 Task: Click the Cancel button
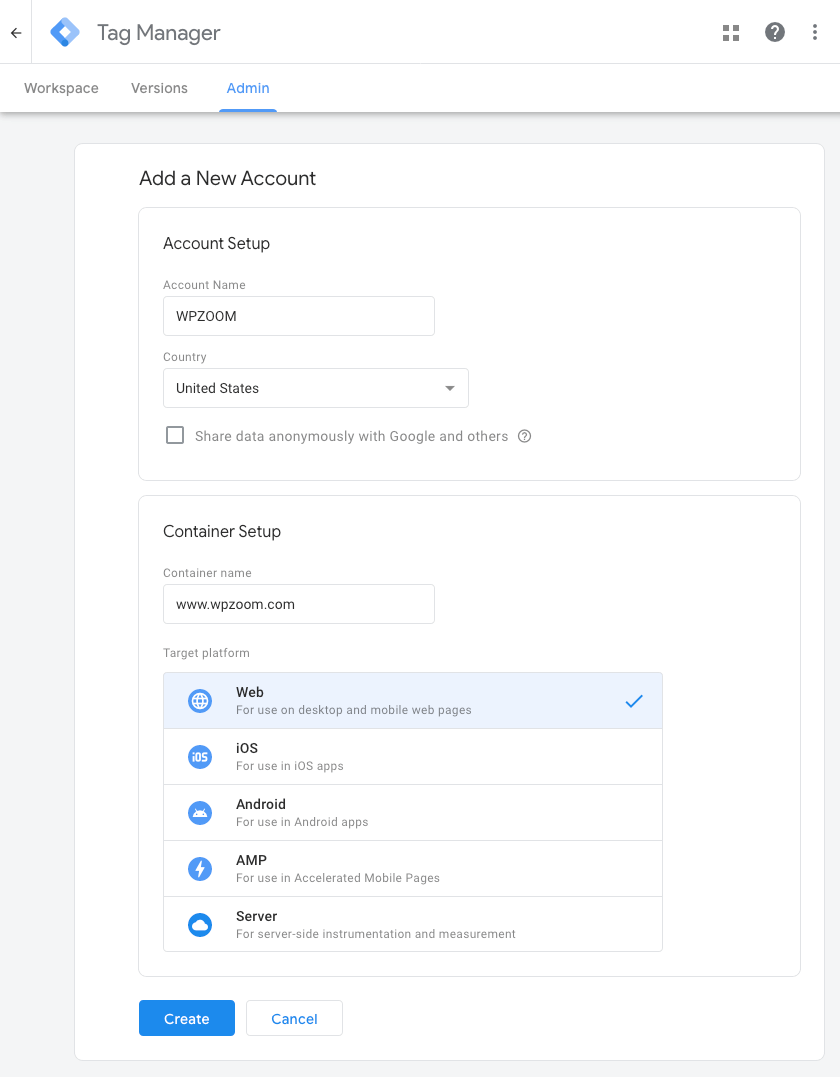pos(294,1018)
